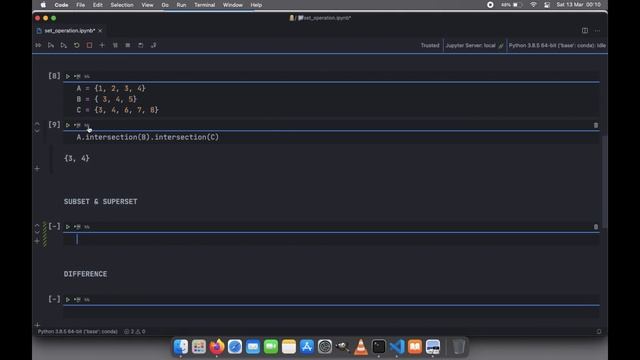Run the empty cell under SUBSET & SUPERSET
The image size is (640, 360).
68,227
